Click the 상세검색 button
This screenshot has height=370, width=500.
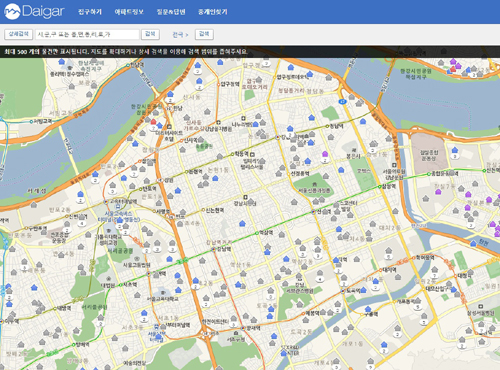point(18,34)
